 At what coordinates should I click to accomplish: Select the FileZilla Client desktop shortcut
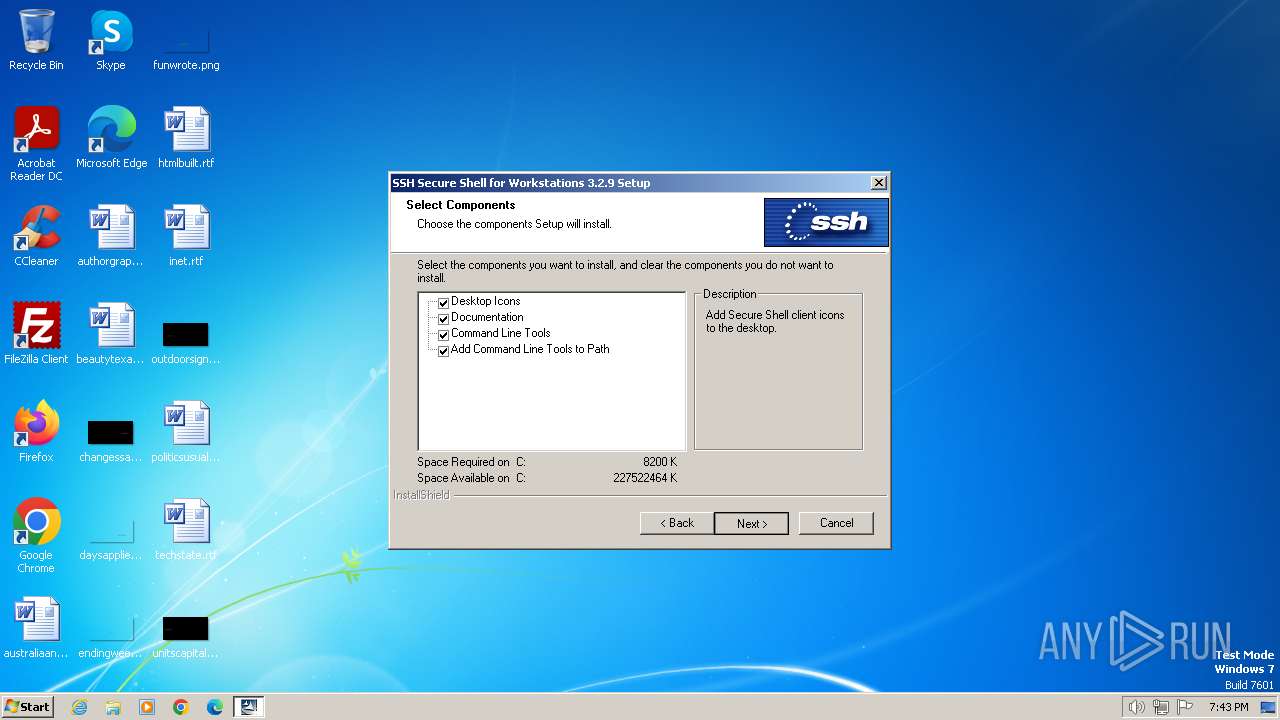(x=36, y=334)
